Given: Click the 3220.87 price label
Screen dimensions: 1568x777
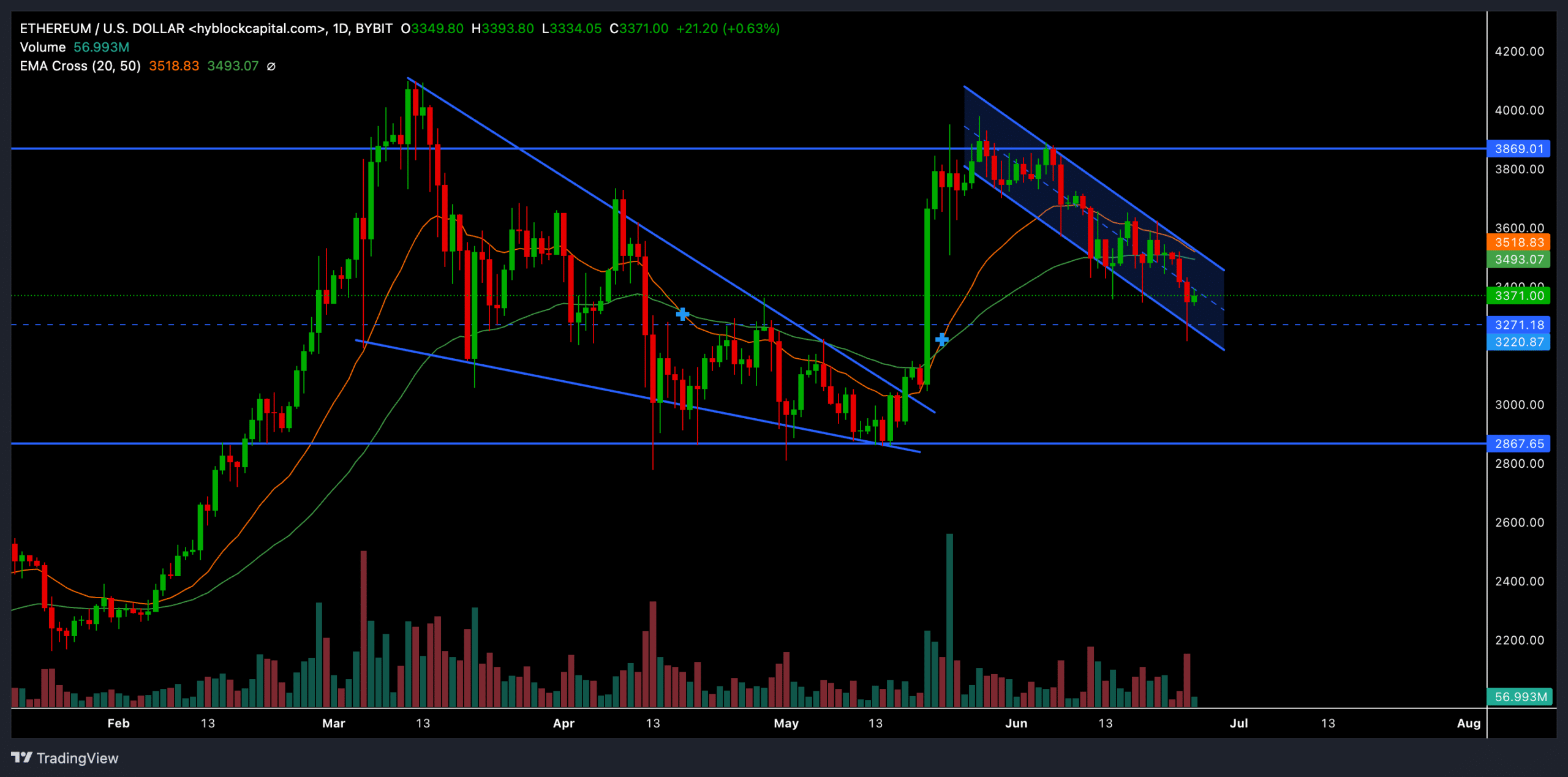Looking at the screenshot, I should coord(1518,342).
